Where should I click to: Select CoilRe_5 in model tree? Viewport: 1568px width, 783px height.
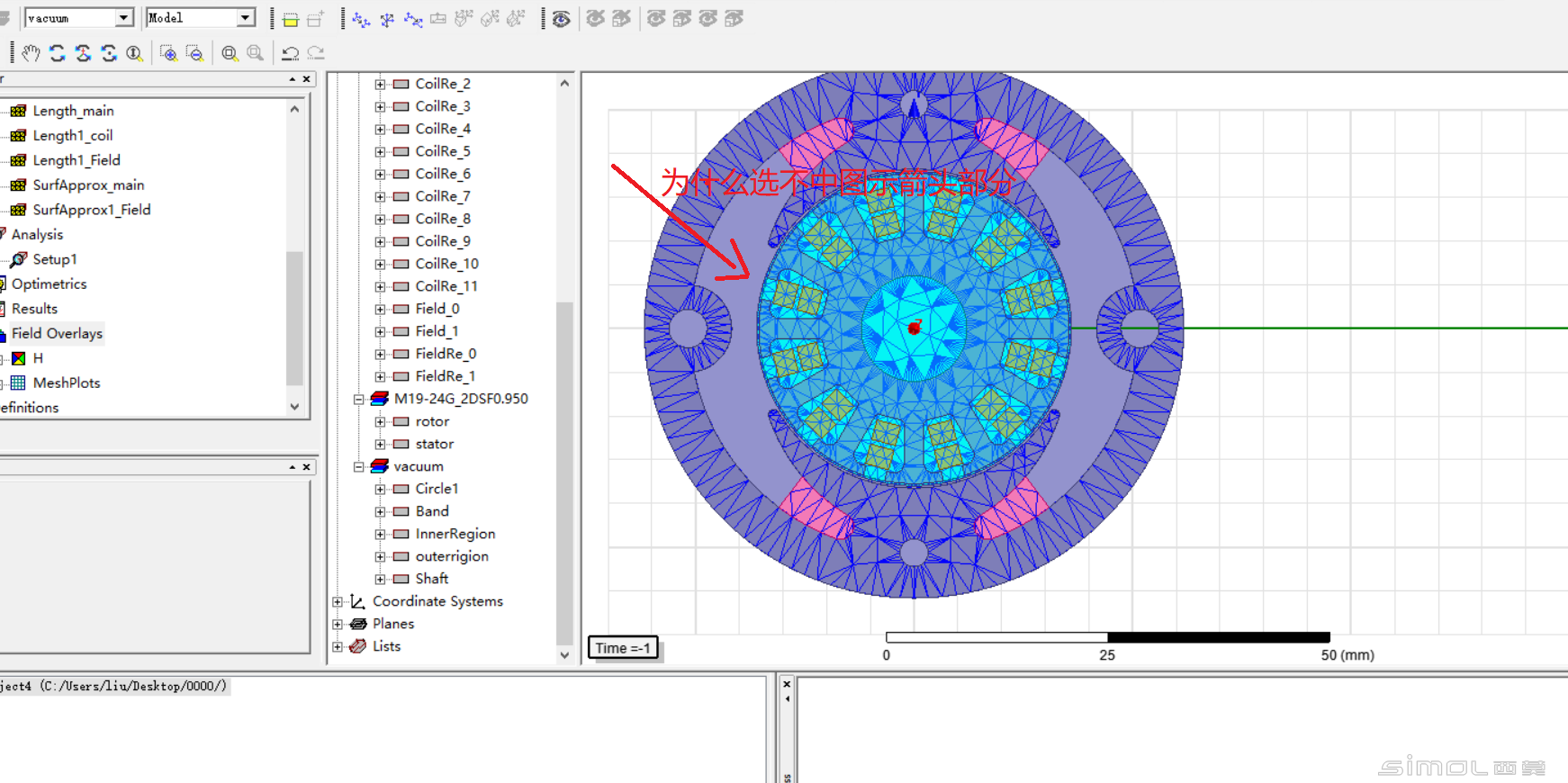tap(443, 151)
